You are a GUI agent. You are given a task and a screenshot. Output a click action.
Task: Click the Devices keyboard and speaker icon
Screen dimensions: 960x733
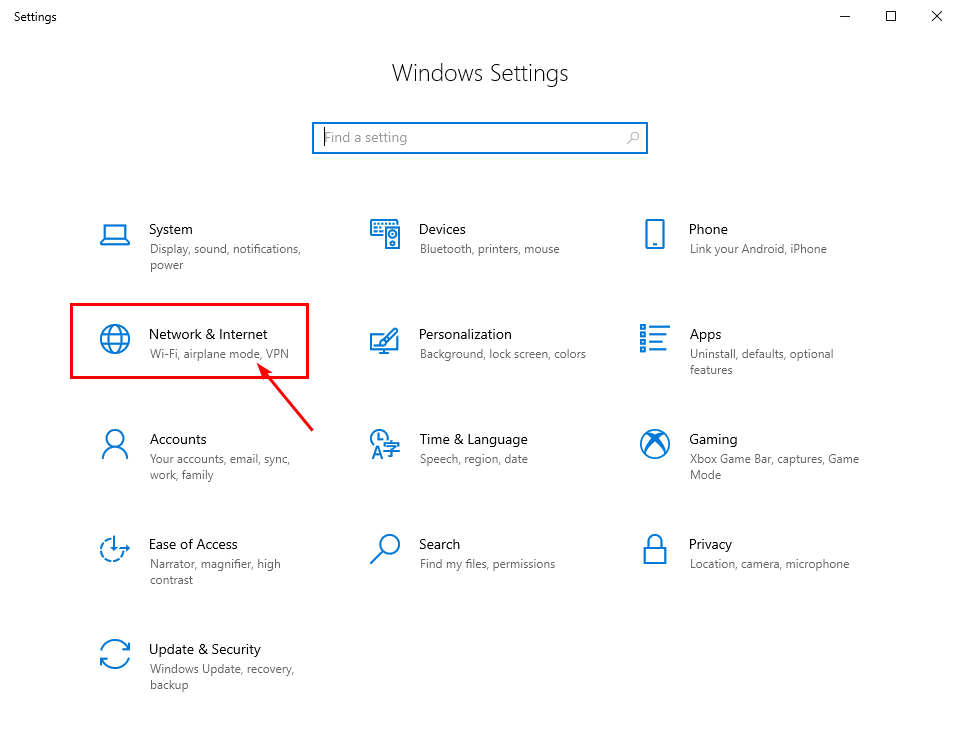point(385,234)
